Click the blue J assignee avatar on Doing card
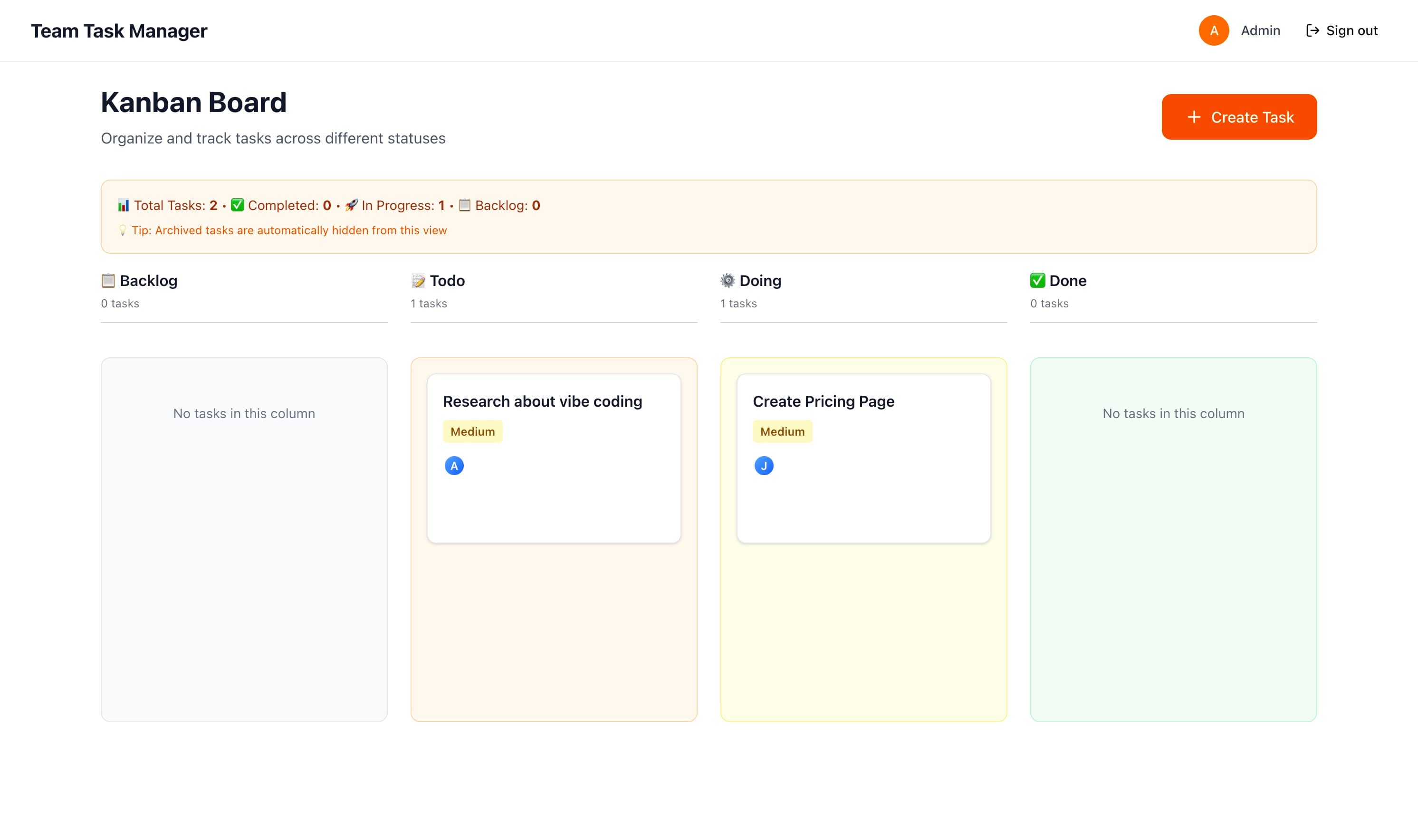The width and height of the screenshot is (1418, 840). tap(764, 465)
